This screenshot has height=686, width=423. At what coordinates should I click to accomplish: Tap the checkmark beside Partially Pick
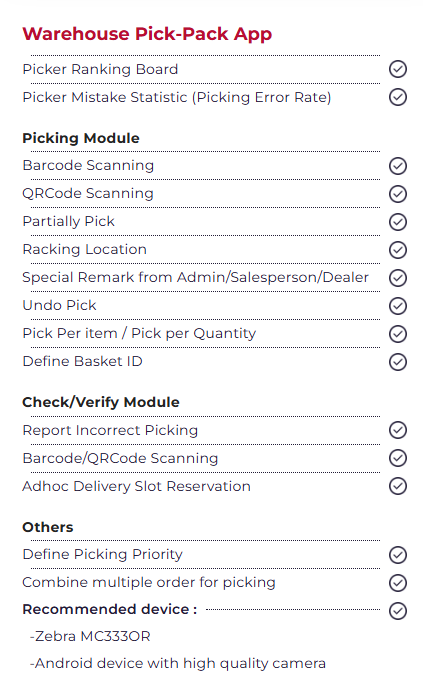pos(398,222)
